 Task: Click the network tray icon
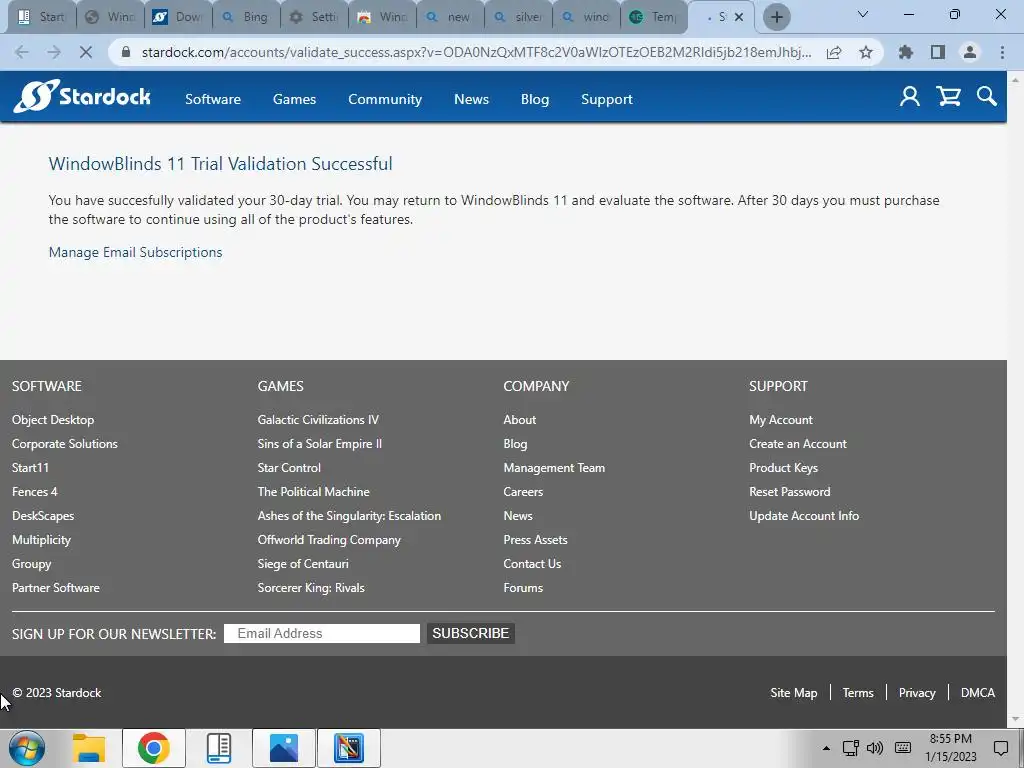(850, 748)
